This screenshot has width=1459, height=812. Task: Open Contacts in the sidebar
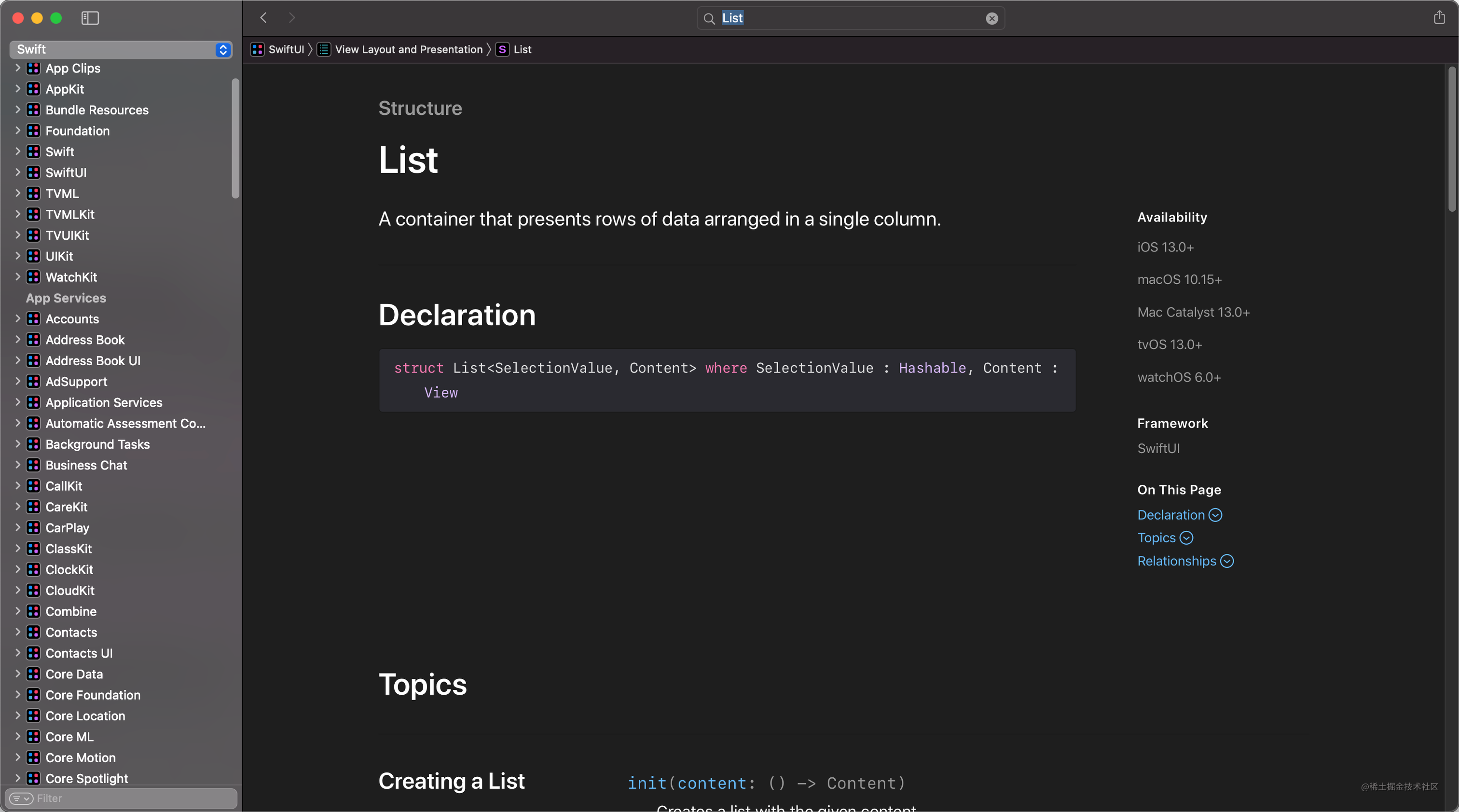pos(71,633)
